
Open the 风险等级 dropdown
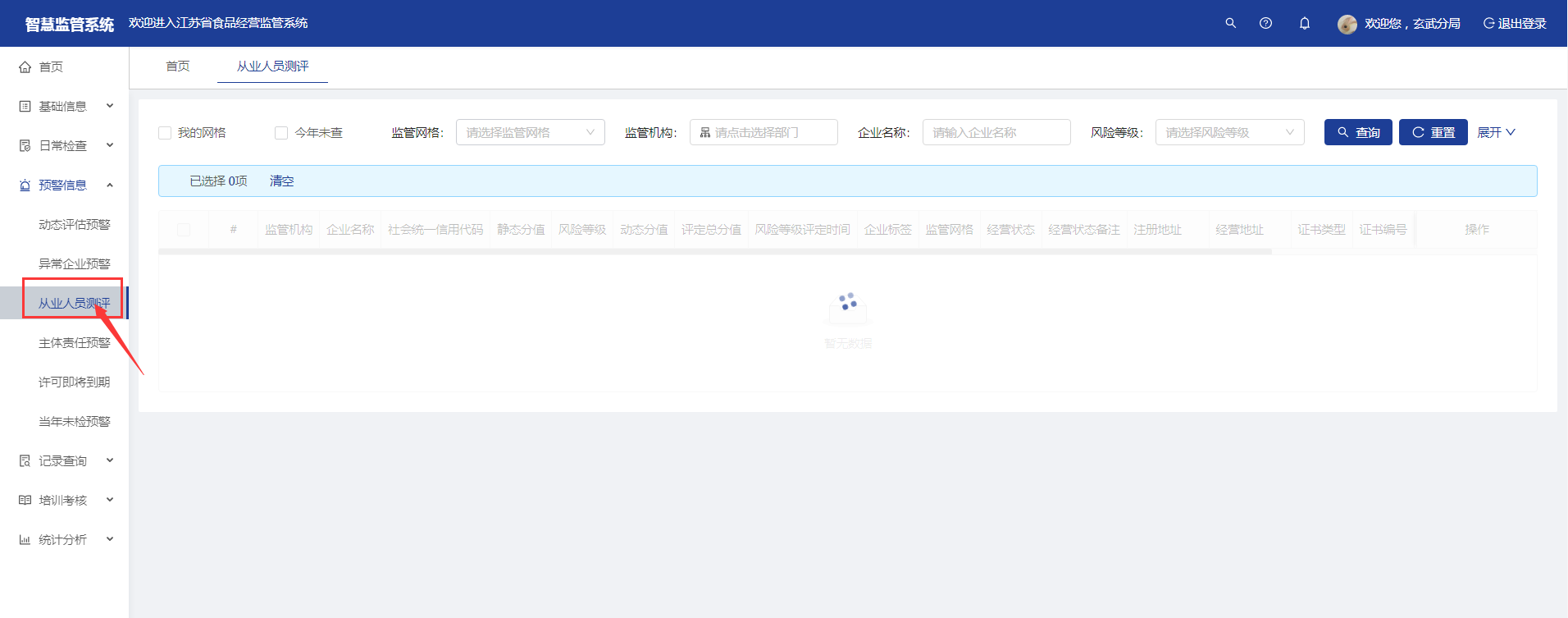coord(1228,132)
